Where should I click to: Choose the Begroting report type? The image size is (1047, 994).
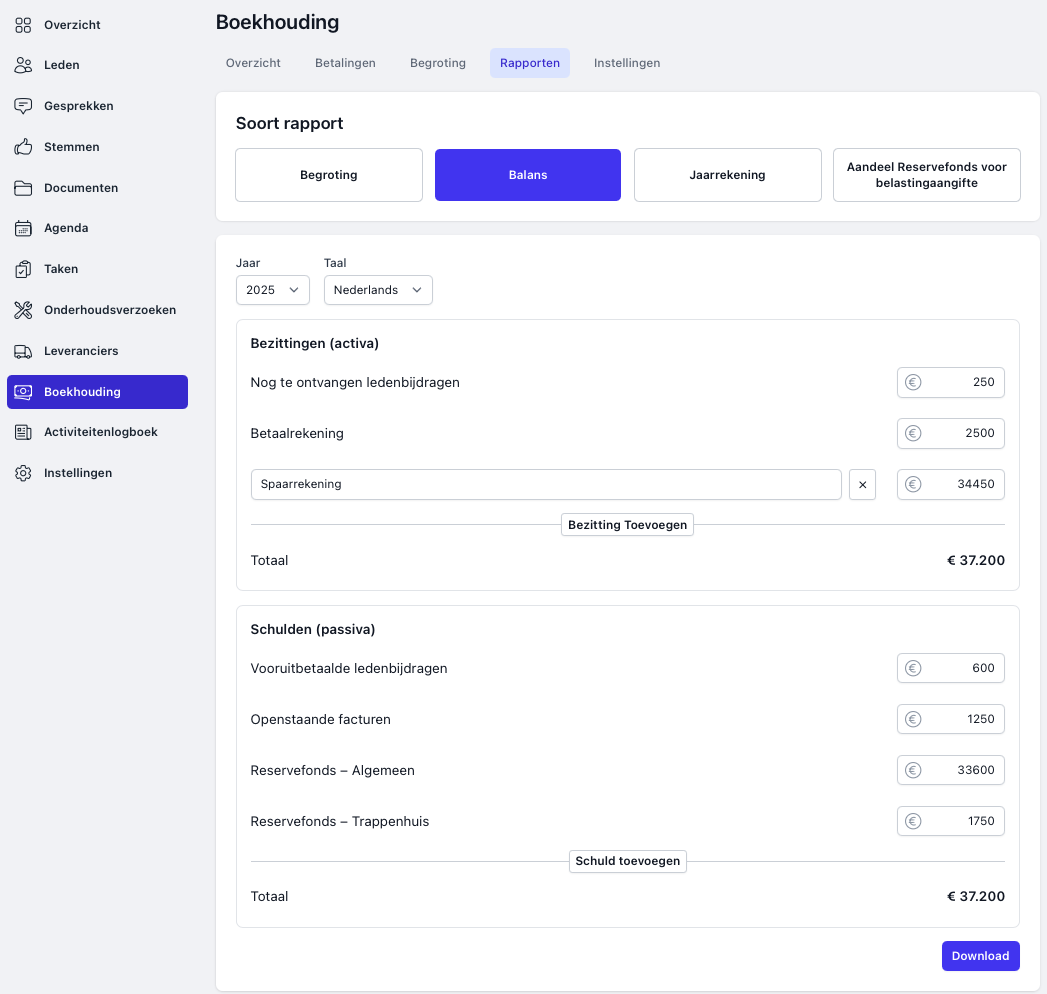pyautogui.click(x=329, y=175)
